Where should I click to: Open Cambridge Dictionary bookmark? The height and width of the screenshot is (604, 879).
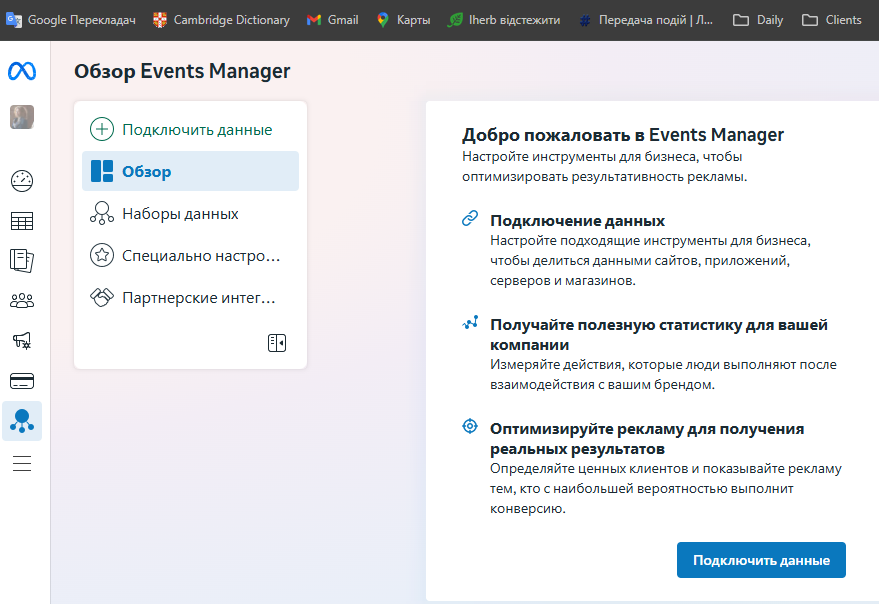(x=221, y=20)
